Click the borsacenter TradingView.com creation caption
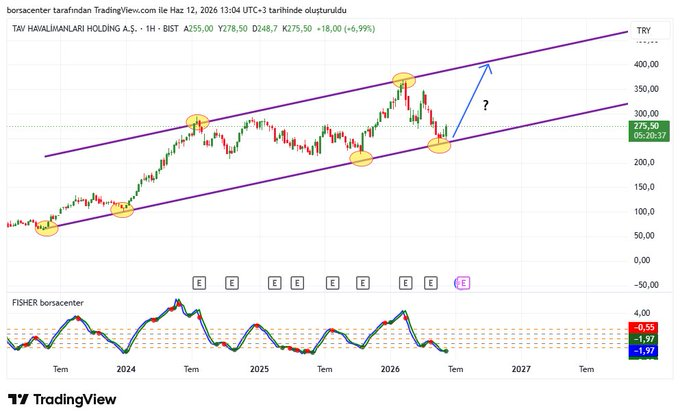680x420 pixels. click(177, 10)
